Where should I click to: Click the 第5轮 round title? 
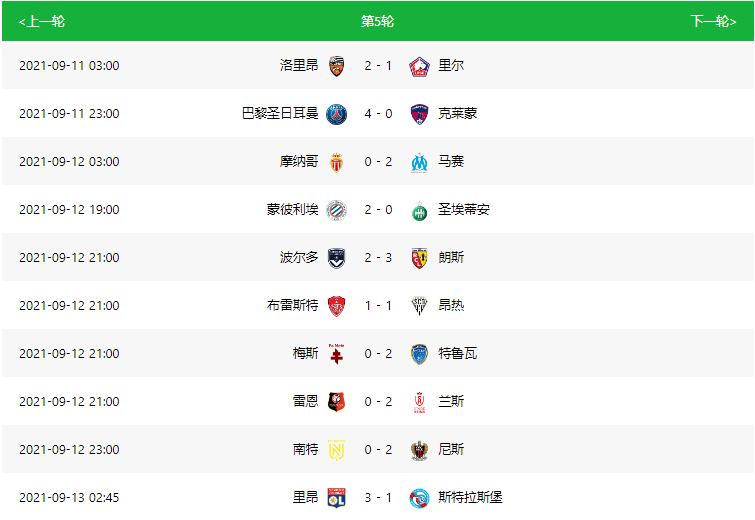click(378, 22)
